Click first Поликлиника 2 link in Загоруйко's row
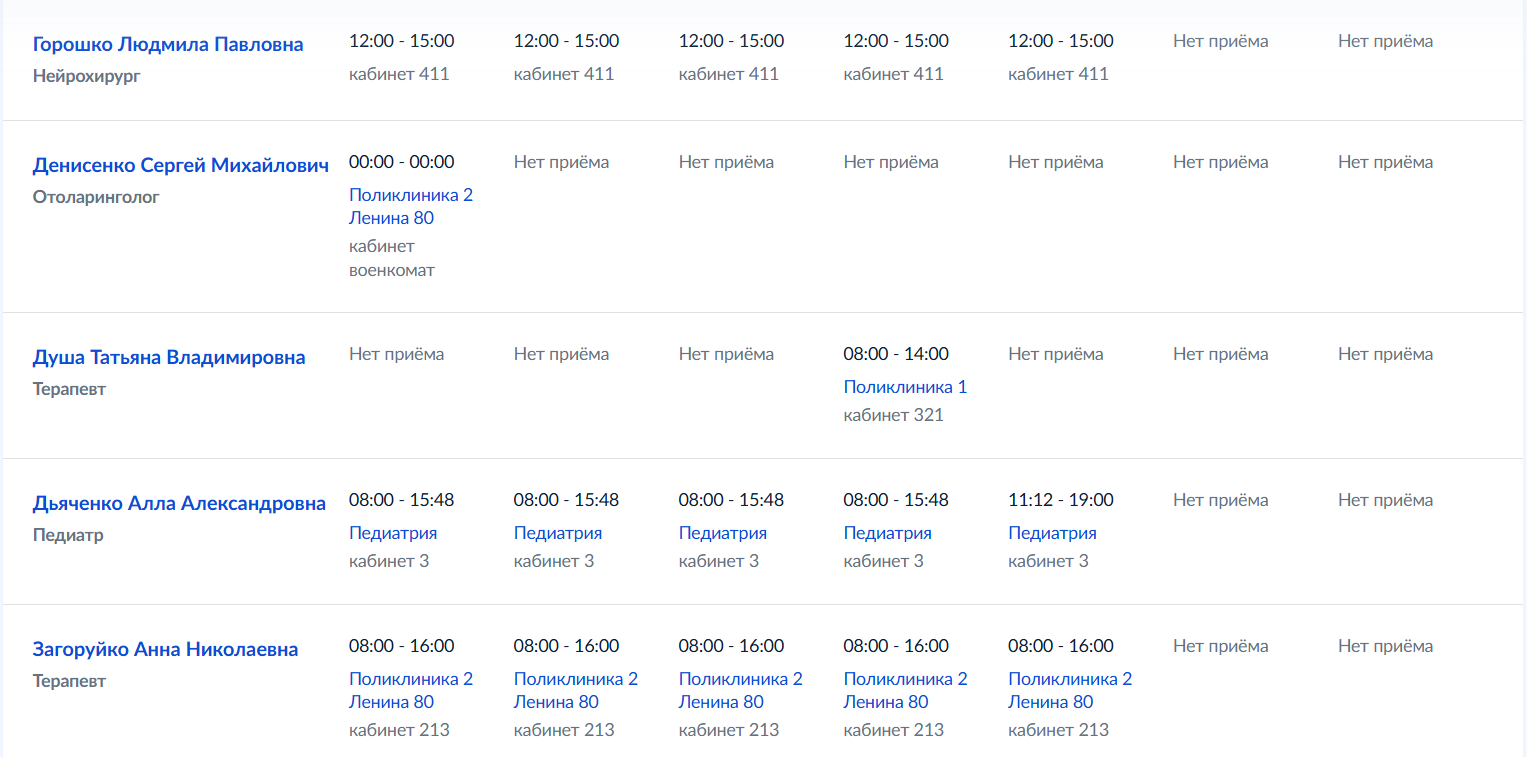Image resolution: width=1527 pixels, height=757 pixels. pyautogui.click(x=411, y=690)
